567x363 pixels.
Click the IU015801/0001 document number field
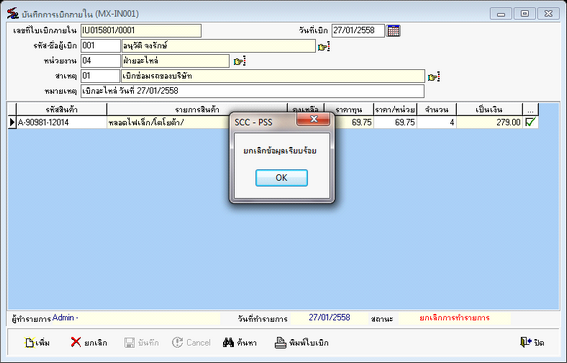pyautogui.click(x=141, y=31)
